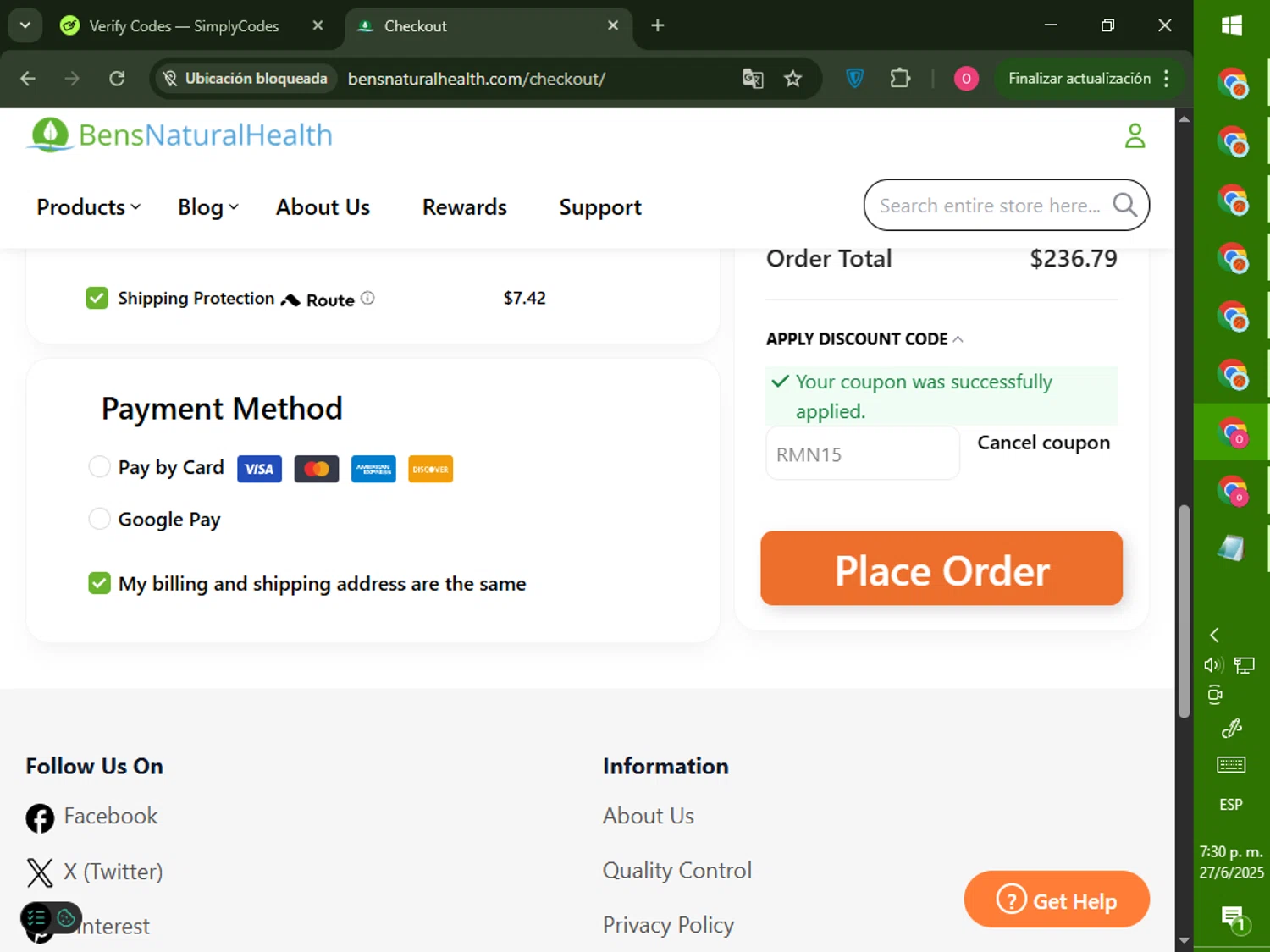Click the browser translate page icon
Image resolution: width=1270 pixels, height=952 pixels.
[x=753, y=79]
